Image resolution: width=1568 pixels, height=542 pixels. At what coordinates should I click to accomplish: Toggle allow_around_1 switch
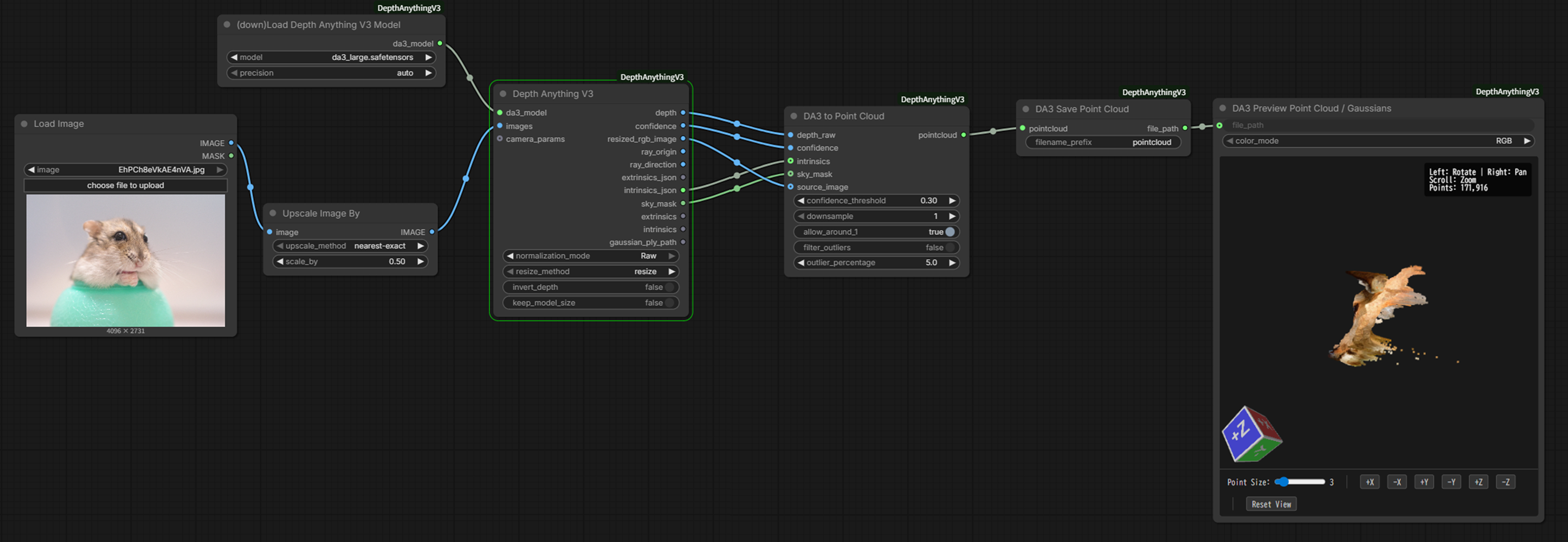click(949, 232)
